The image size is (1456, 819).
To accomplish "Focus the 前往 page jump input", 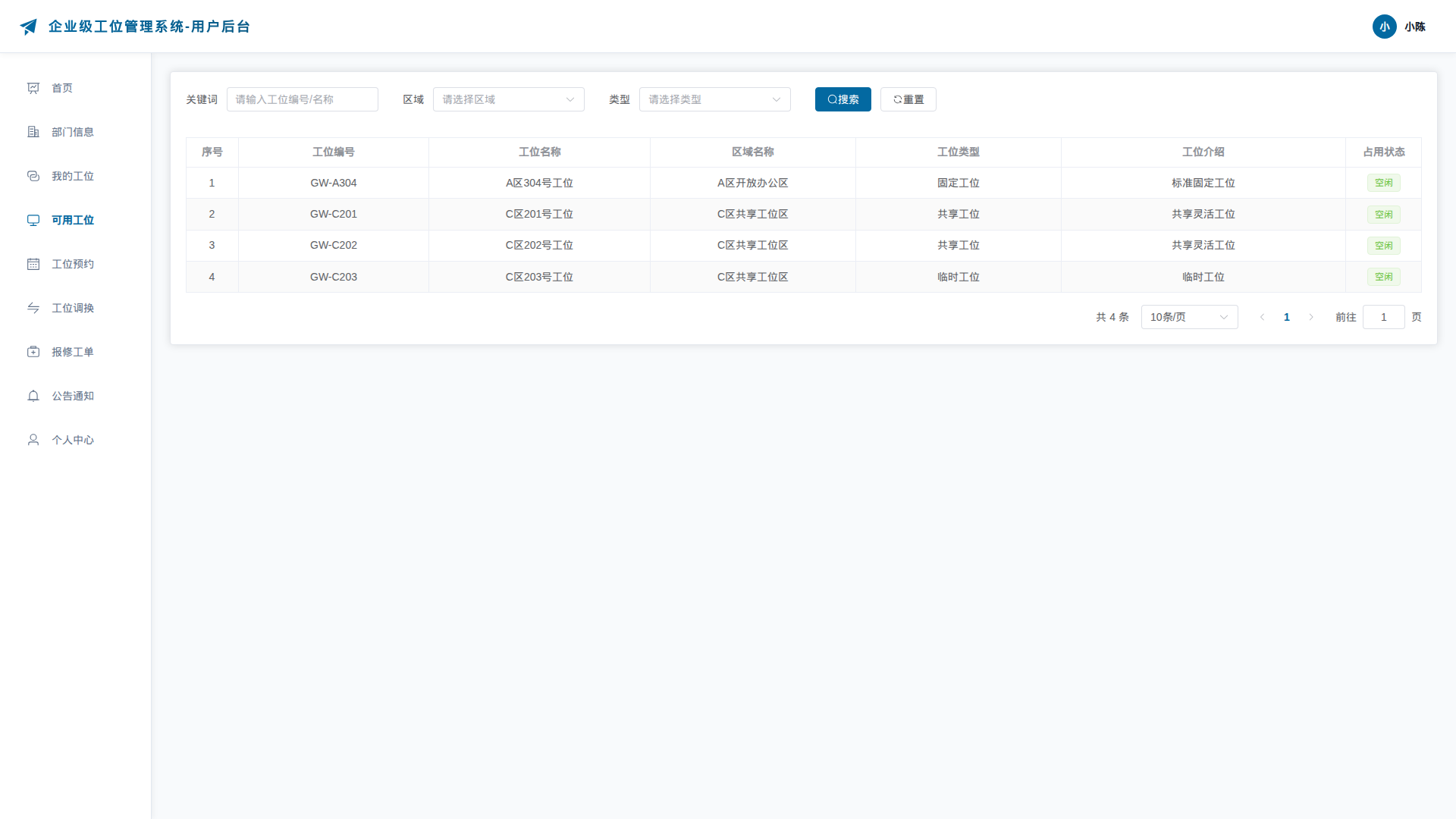I will [1384, 317].
